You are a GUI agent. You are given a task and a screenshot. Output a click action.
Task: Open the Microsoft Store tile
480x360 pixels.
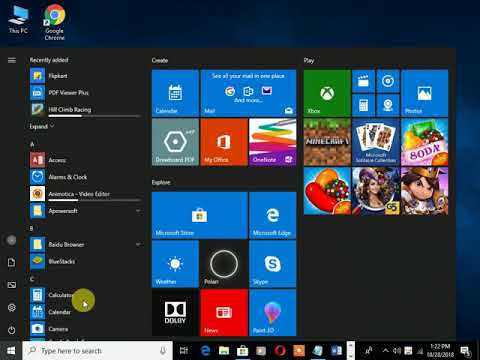(x=200, y=215)
